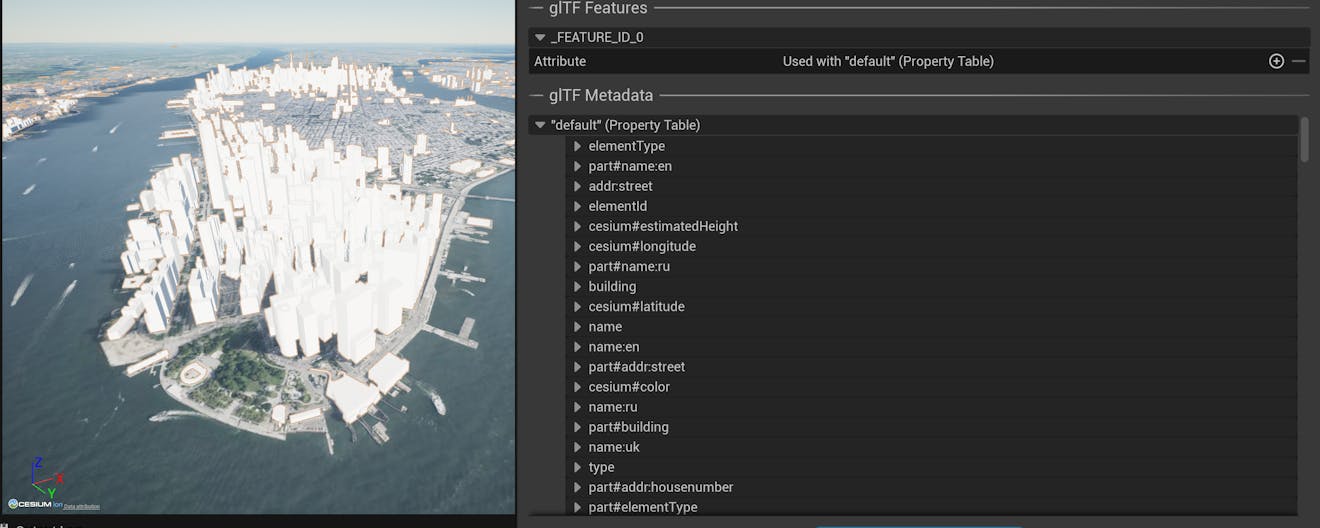Image resolution: width=1320 pixels, height=528 pixels.
Task: Click the minus icon in Attribute row
Action: [x=1299, y=61]
